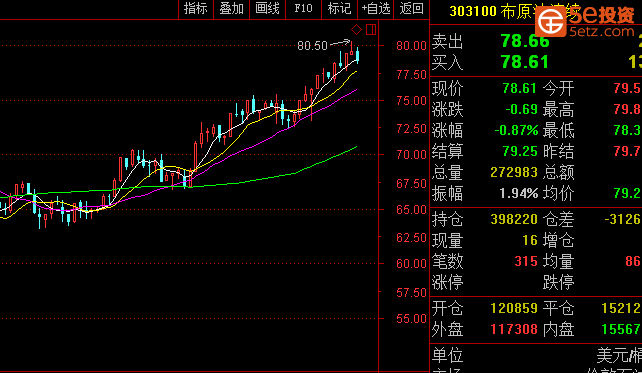Image resolution: width=642 pixels, height=373 pixels.
Task: Open the 指标 indicators menu
Action: click(196, 9)
